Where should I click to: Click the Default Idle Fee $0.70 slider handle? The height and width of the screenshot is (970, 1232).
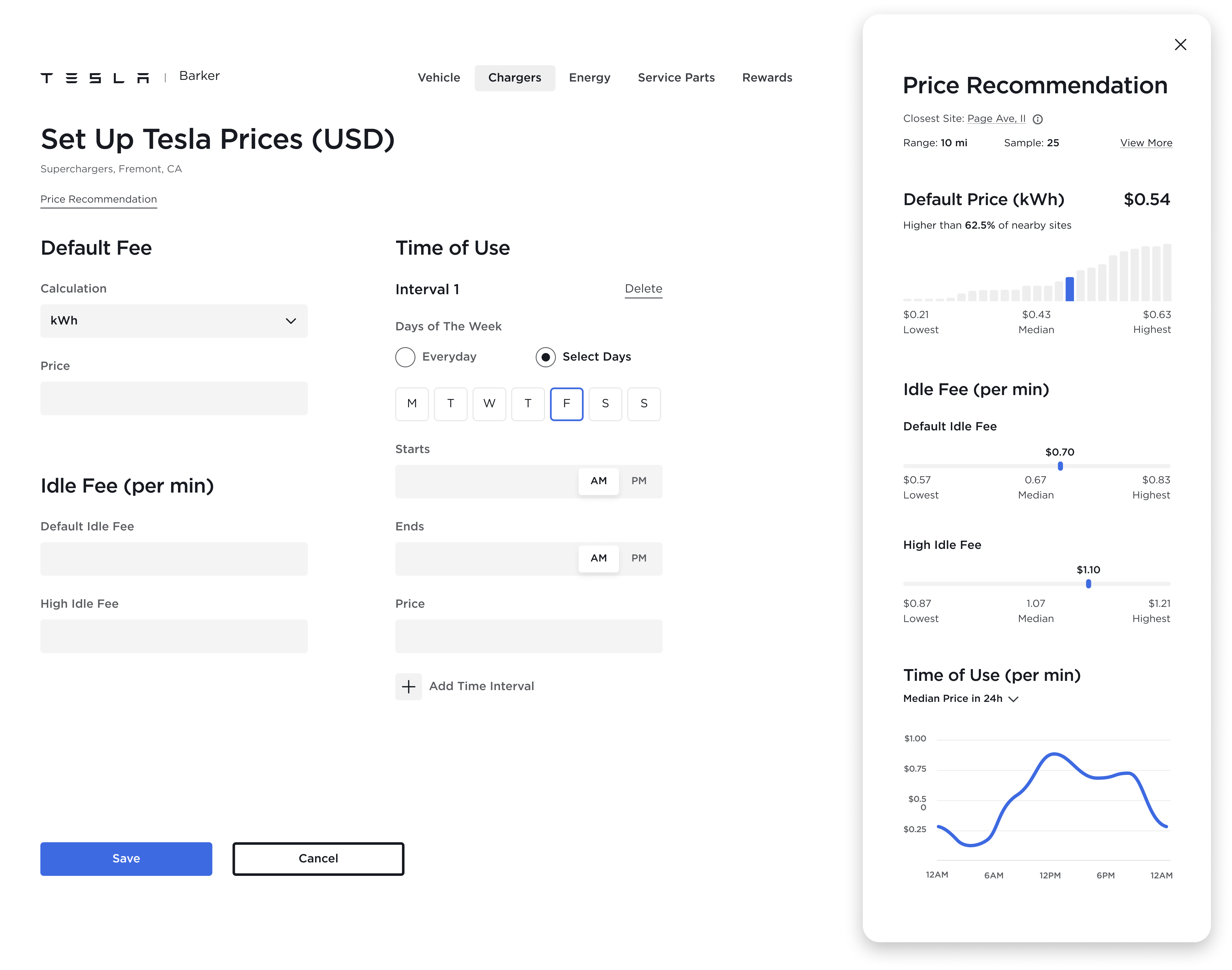pyautogui.click(x=1060, y=466)
